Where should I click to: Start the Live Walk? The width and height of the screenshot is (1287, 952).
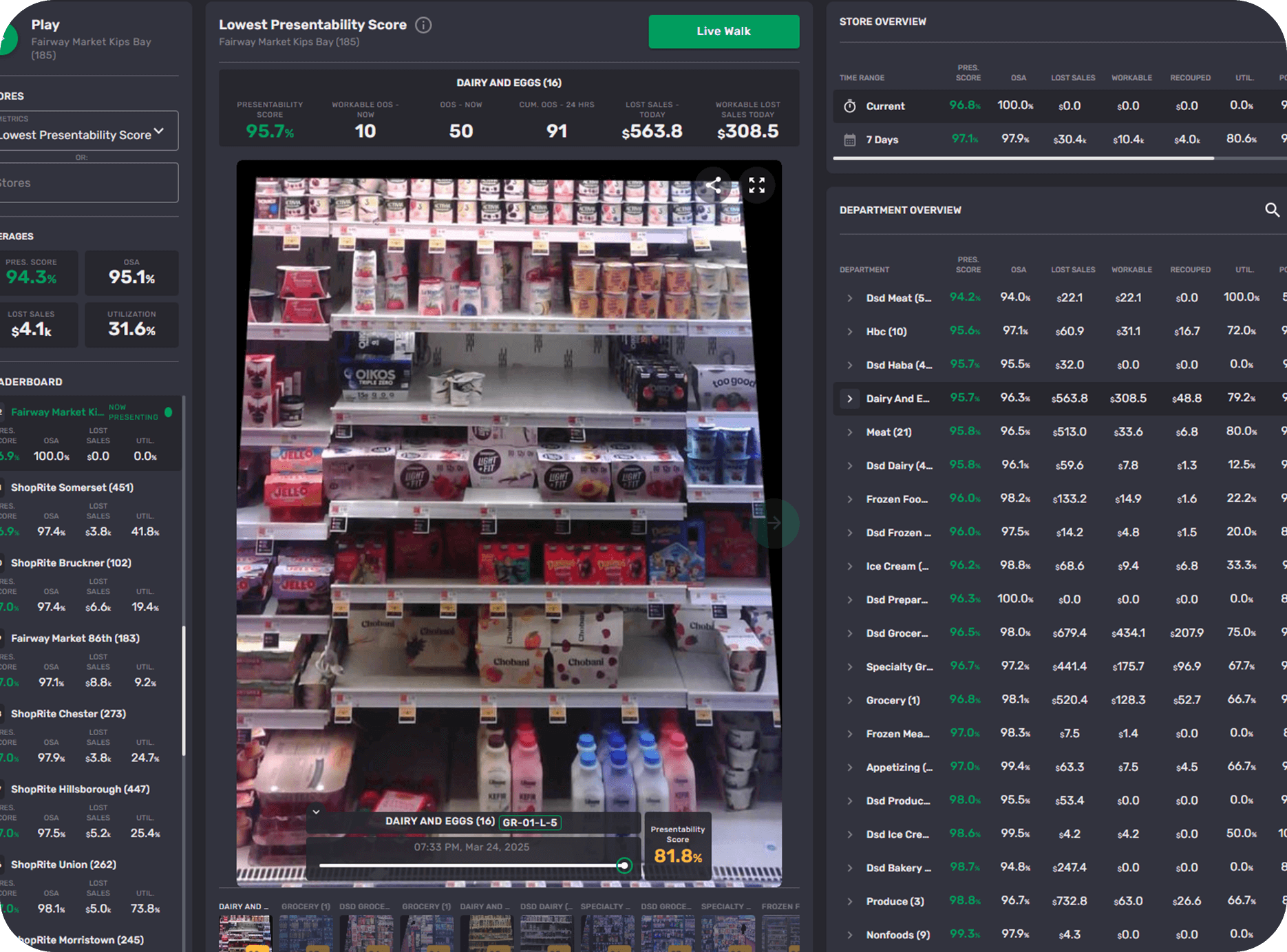pos(723,32)
